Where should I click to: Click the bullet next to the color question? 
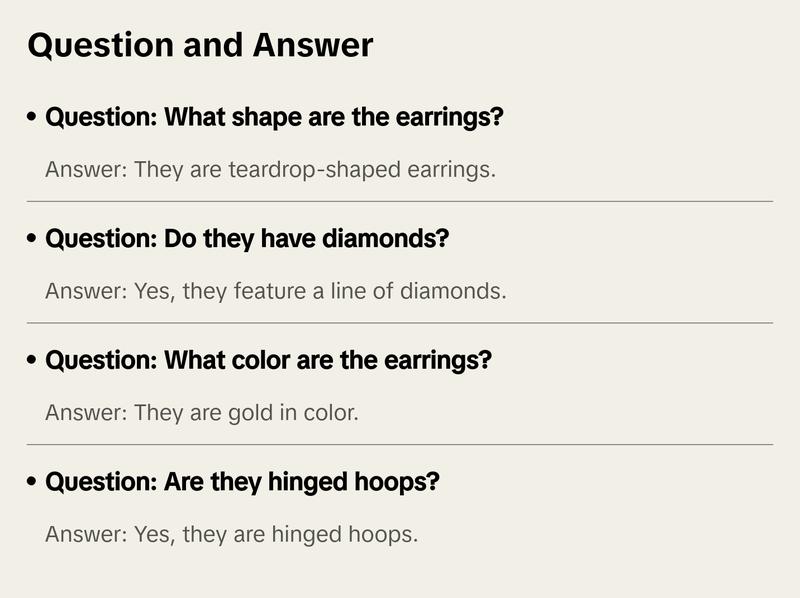click(33, 360)
